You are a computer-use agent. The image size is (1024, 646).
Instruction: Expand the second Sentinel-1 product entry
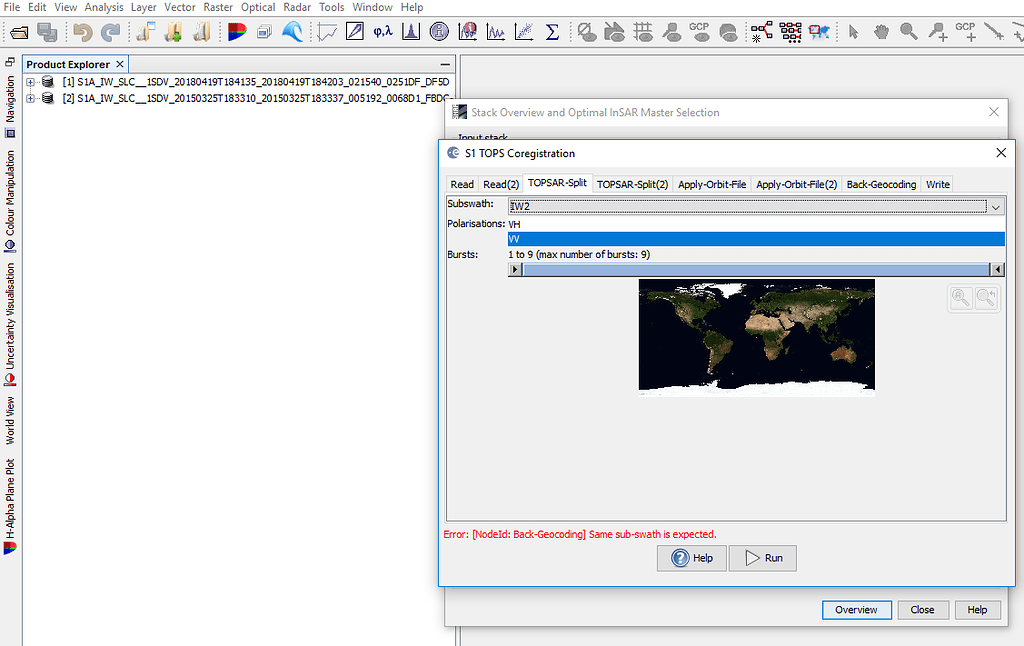(28, 98)
